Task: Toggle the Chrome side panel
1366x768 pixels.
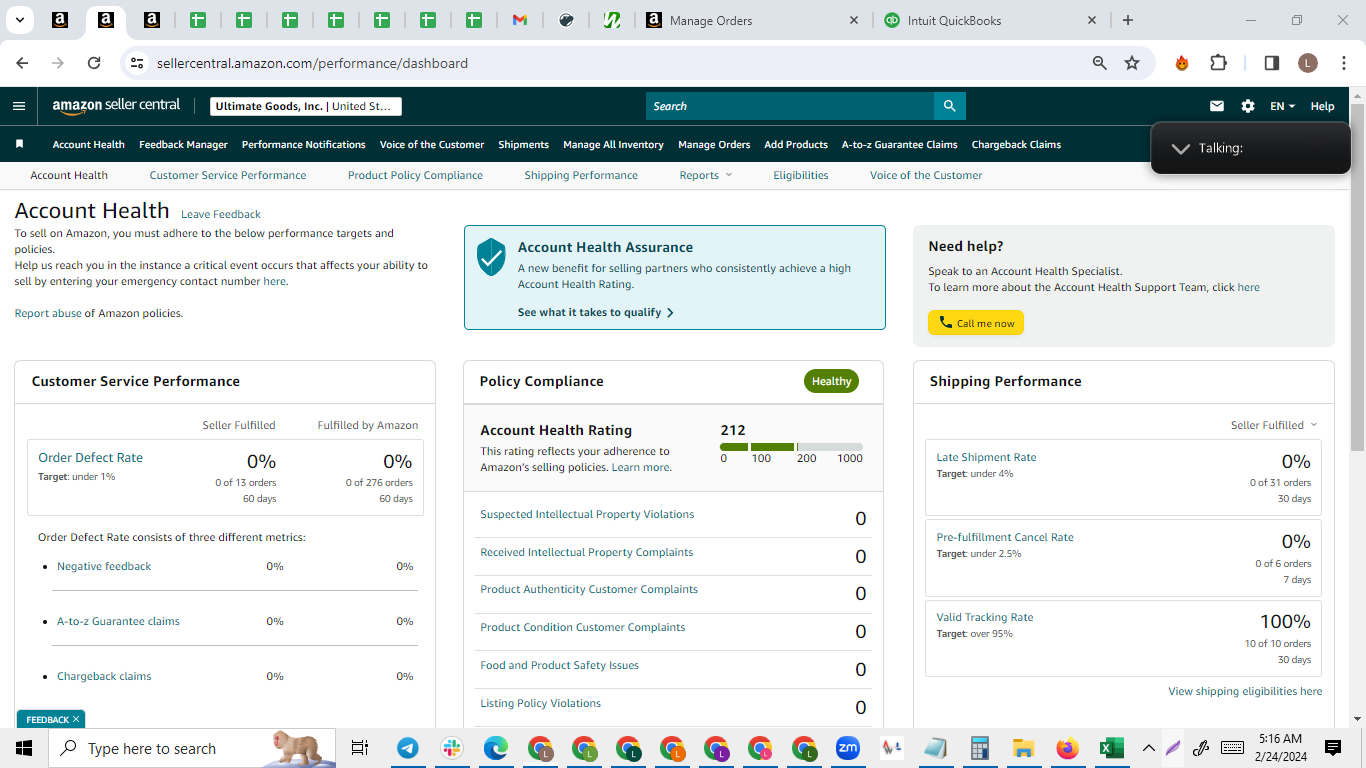Action: tap(1272, 63)
